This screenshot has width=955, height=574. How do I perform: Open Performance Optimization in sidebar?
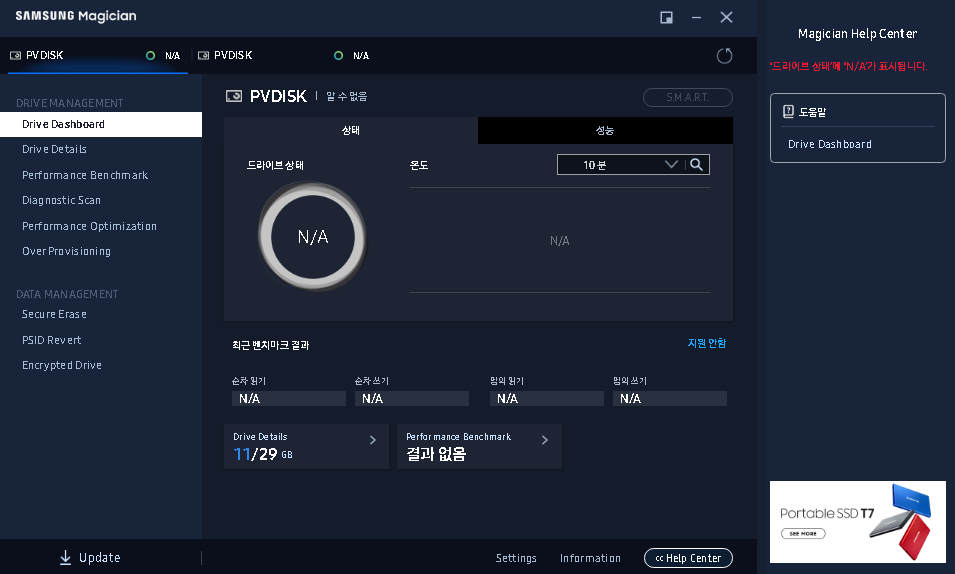[90, 226]
